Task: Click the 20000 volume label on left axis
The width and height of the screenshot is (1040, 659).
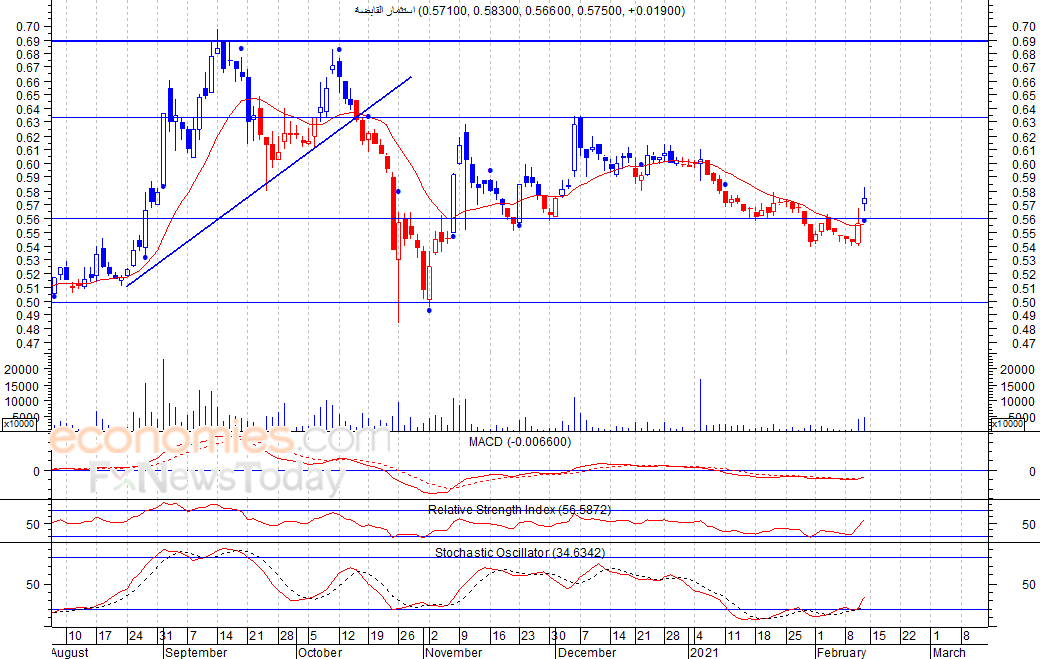Action: (22, 370)
